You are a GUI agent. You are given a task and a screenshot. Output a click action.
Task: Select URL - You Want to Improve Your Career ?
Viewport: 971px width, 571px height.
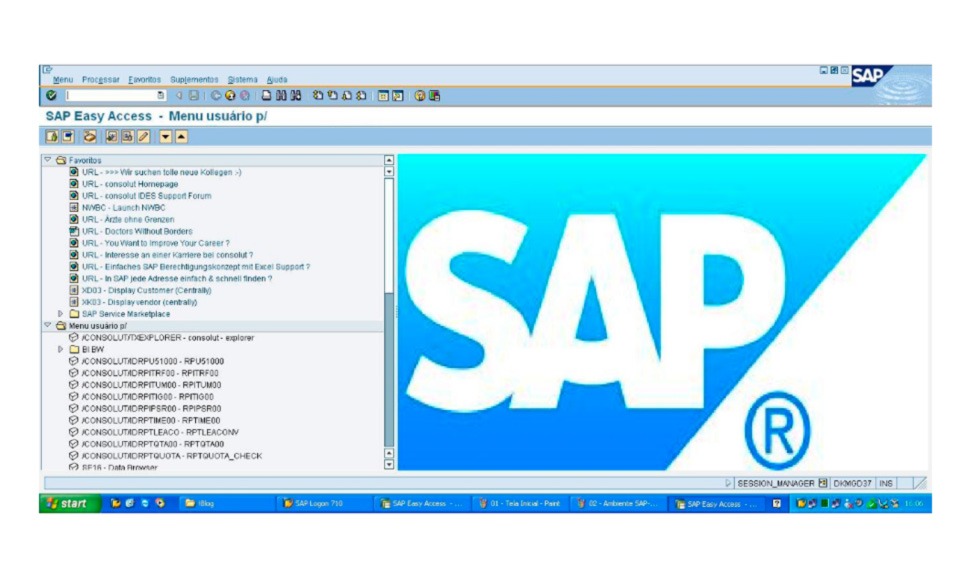pos(155,243)
